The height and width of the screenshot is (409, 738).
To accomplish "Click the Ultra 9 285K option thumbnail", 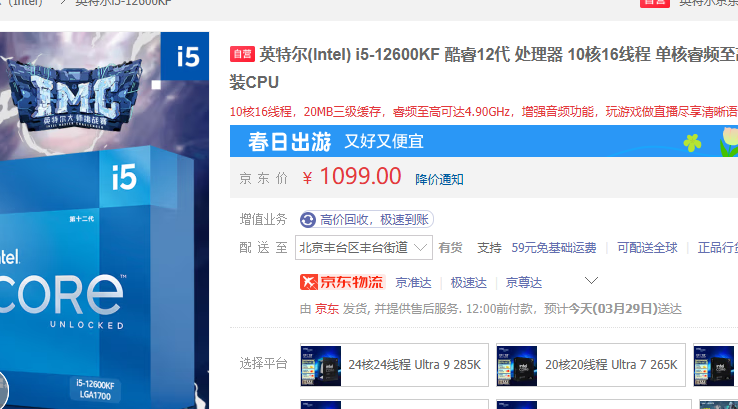I will coord(321,366).
